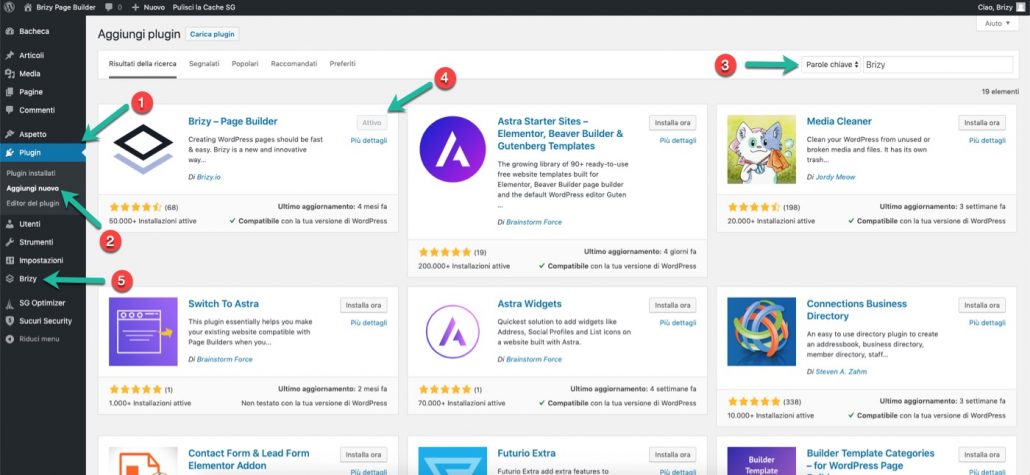
Task: Click Futurio Extra title link
Action: click(x=526, y=453)
